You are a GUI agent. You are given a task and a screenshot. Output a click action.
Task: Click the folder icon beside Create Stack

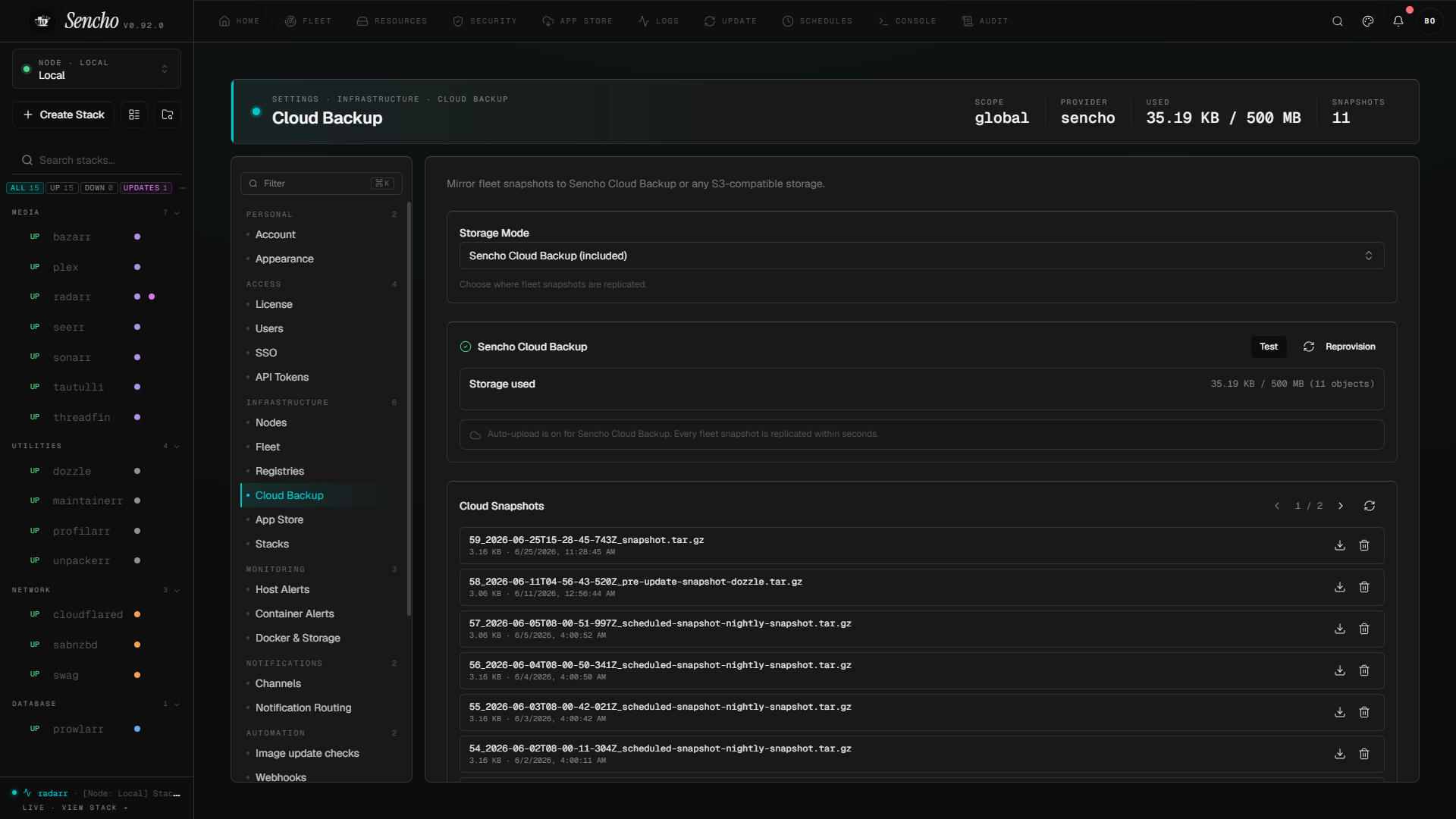168,115
